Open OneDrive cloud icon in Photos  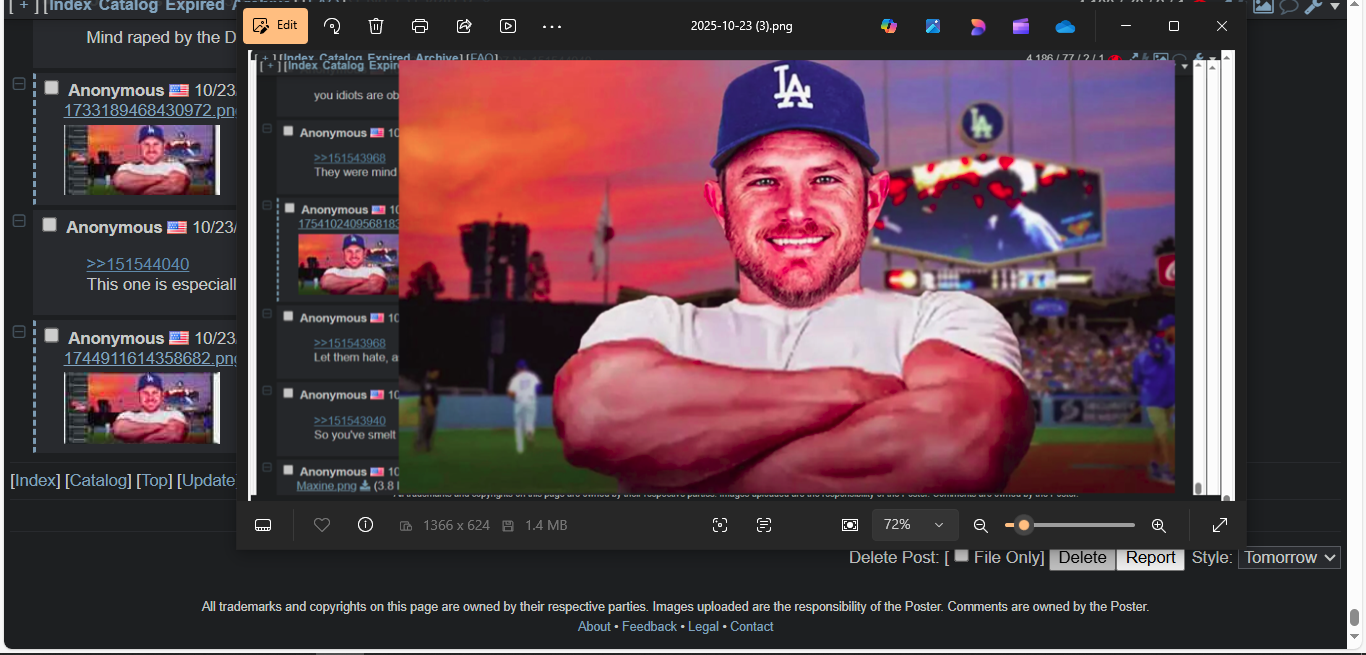pyautogui.click(x=1065, y=26)
